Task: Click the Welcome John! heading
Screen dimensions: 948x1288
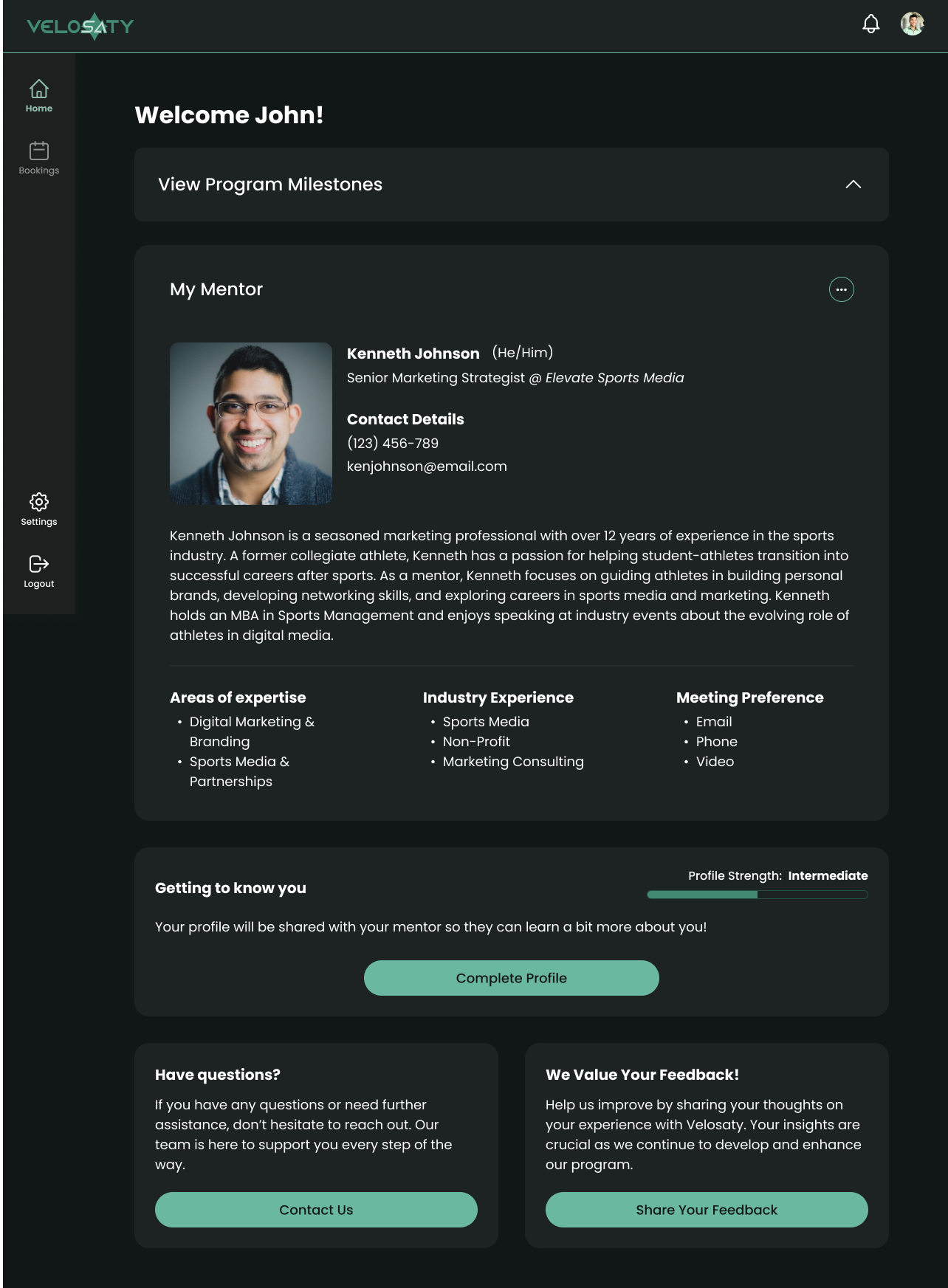Action: 229,115
